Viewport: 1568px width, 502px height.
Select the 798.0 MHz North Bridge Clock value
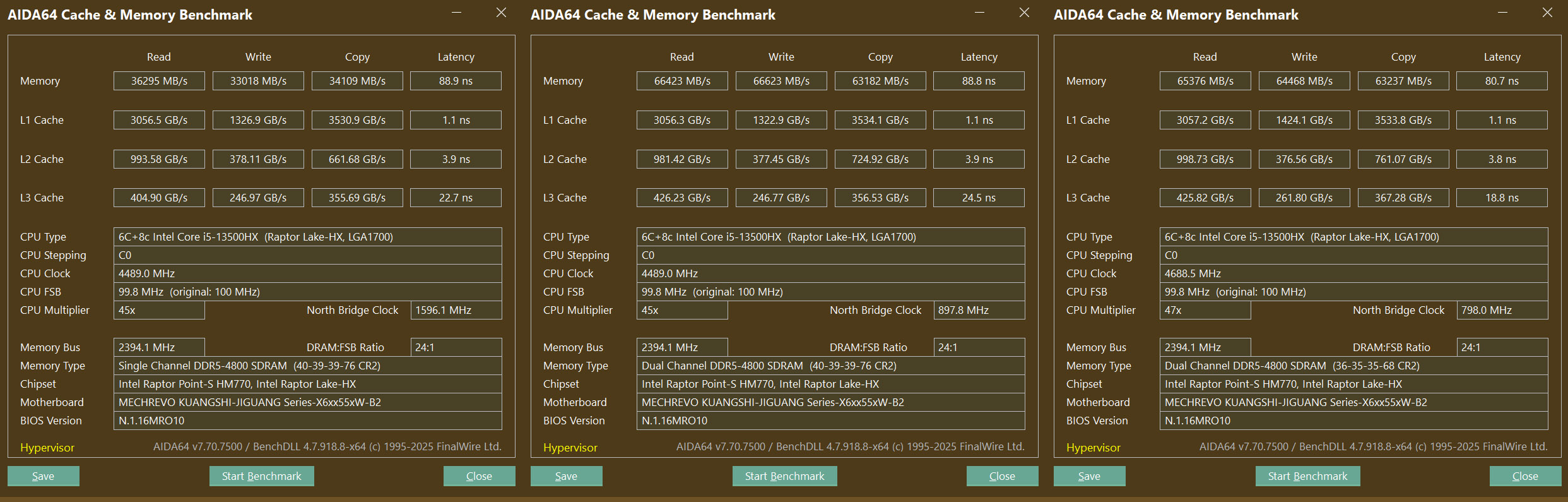(x=1502, y=310)
